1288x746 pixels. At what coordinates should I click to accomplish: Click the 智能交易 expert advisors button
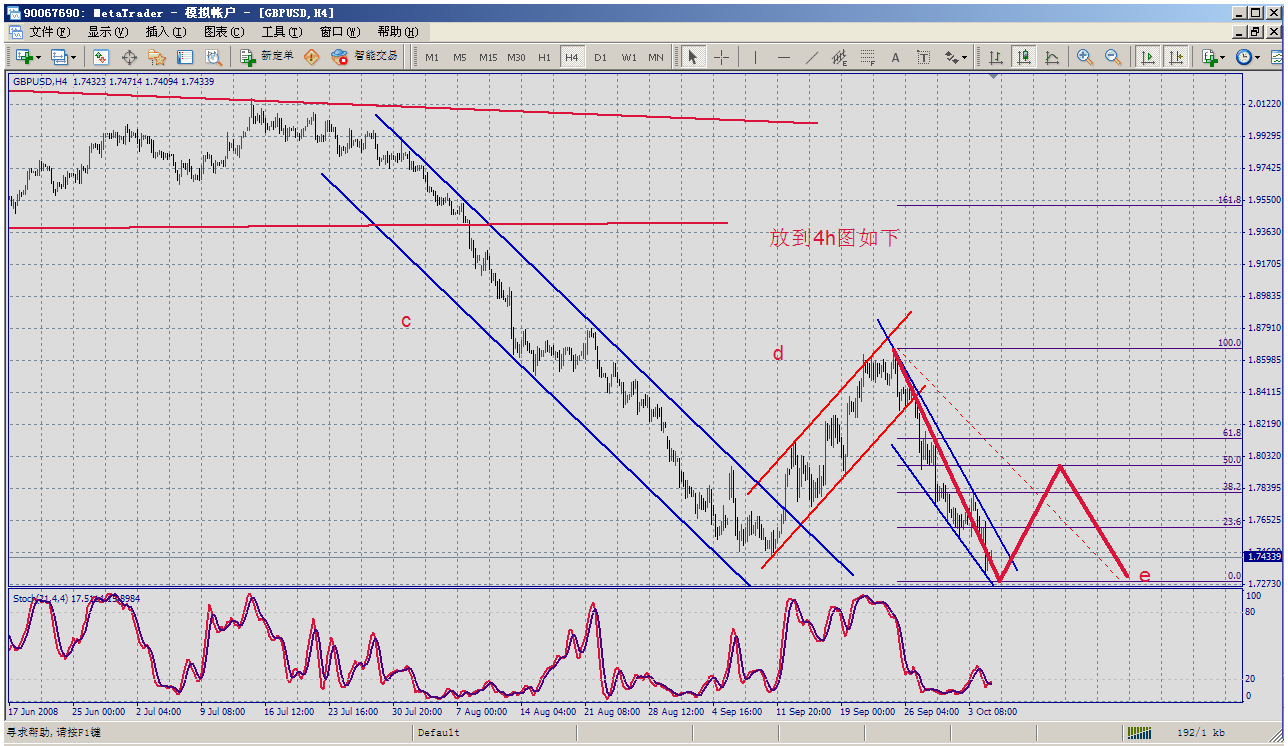365,57
